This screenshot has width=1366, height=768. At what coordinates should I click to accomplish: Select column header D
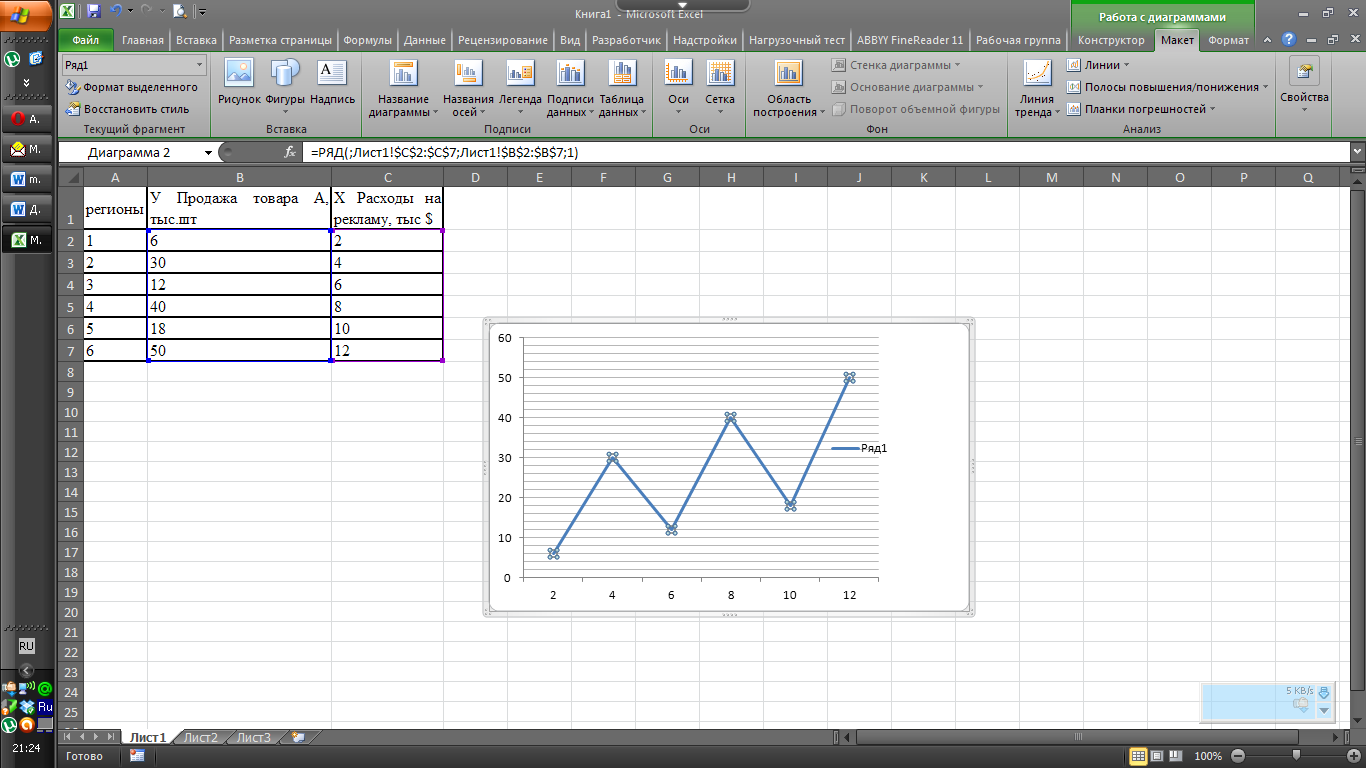coord(475,177)
